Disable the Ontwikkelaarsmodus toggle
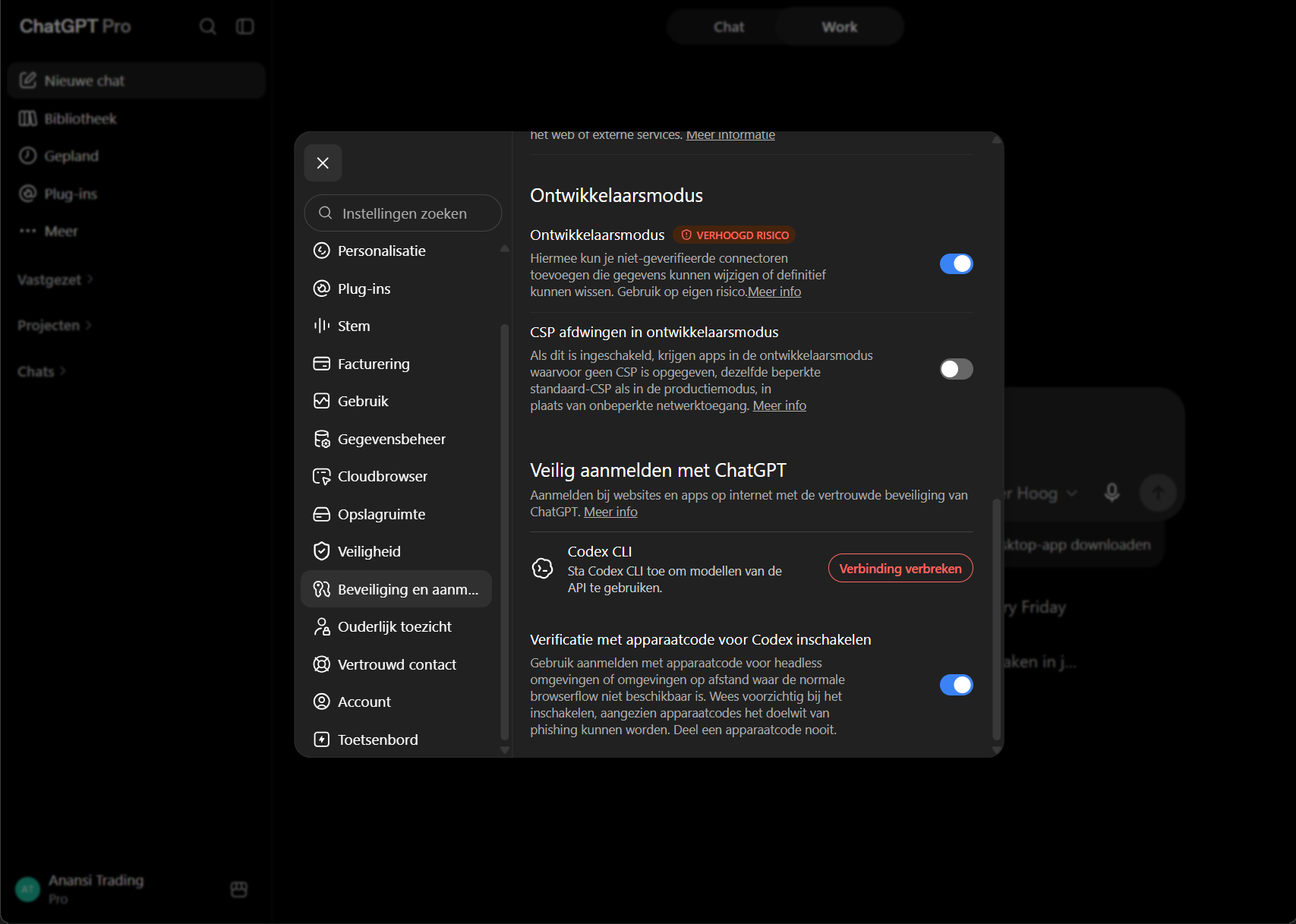 point(957,263)
